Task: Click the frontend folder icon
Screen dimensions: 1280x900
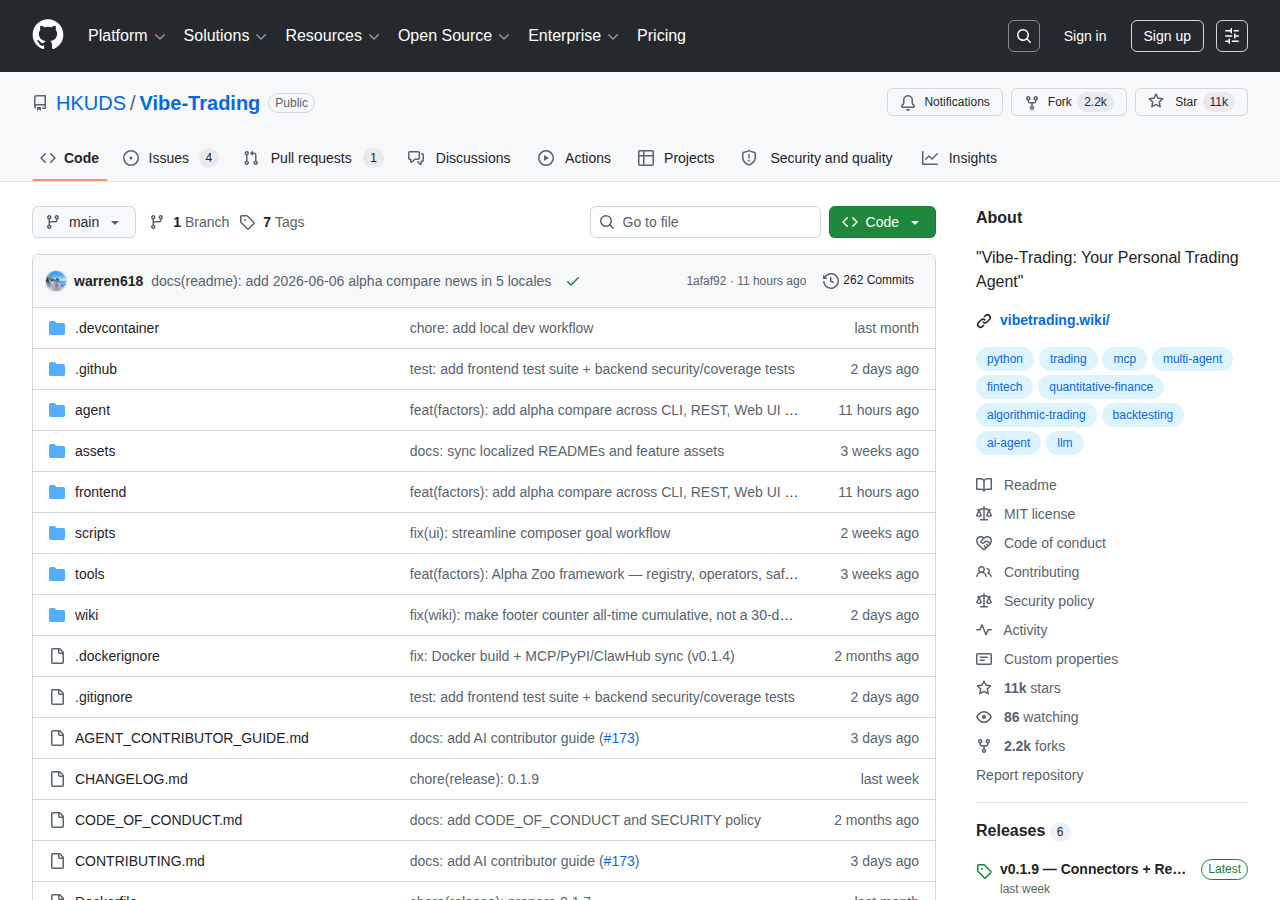Action: click(x=57, y=492)
